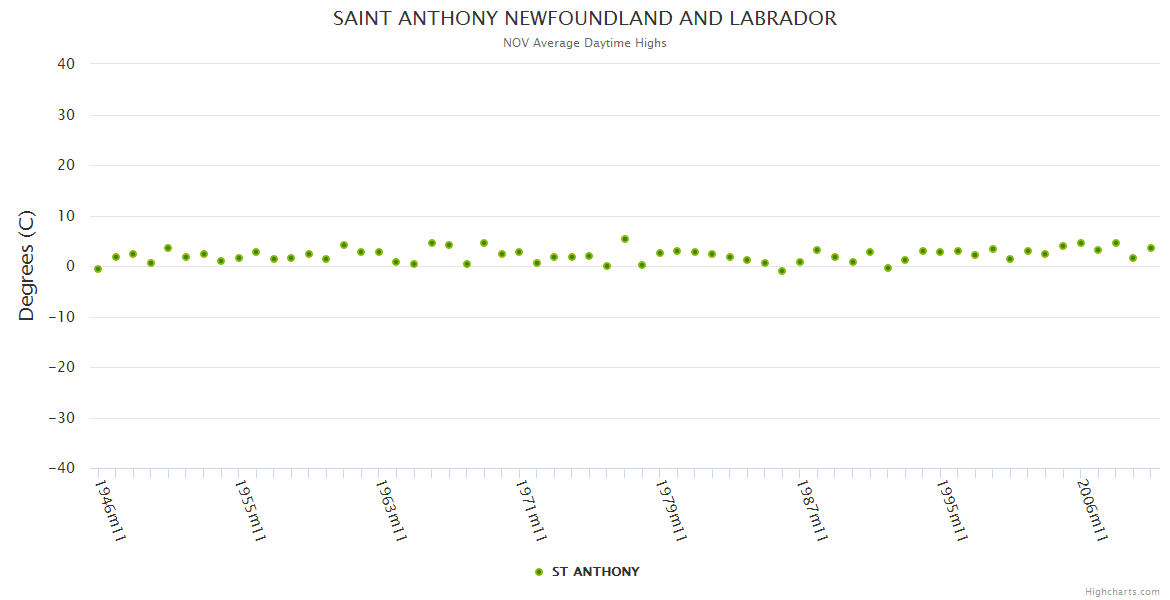Click the 30 y-axis label
Viewport: 1170px width, 600px height.
66,115
